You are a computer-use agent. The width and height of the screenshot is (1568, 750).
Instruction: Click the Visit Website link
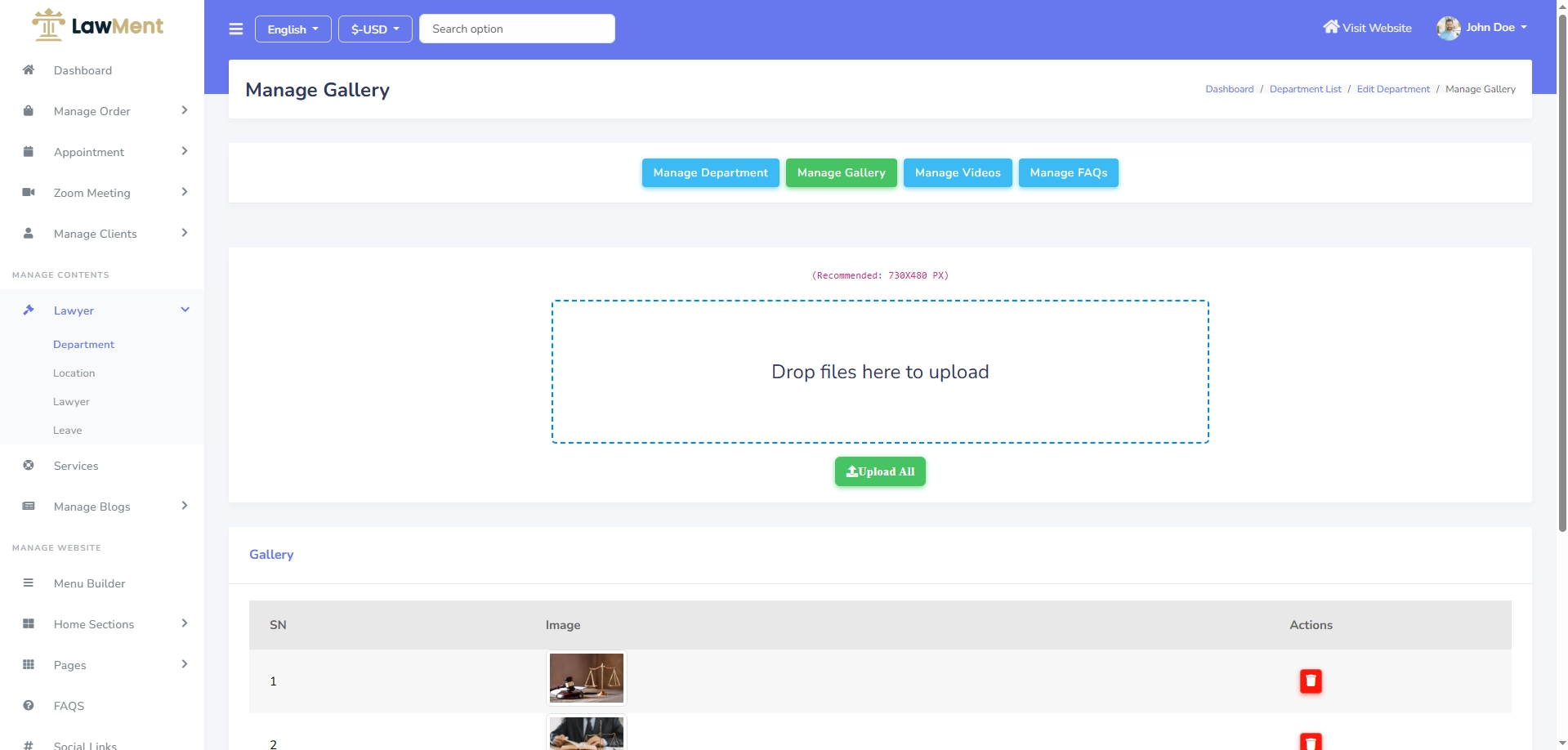[x=1368, y=28]
